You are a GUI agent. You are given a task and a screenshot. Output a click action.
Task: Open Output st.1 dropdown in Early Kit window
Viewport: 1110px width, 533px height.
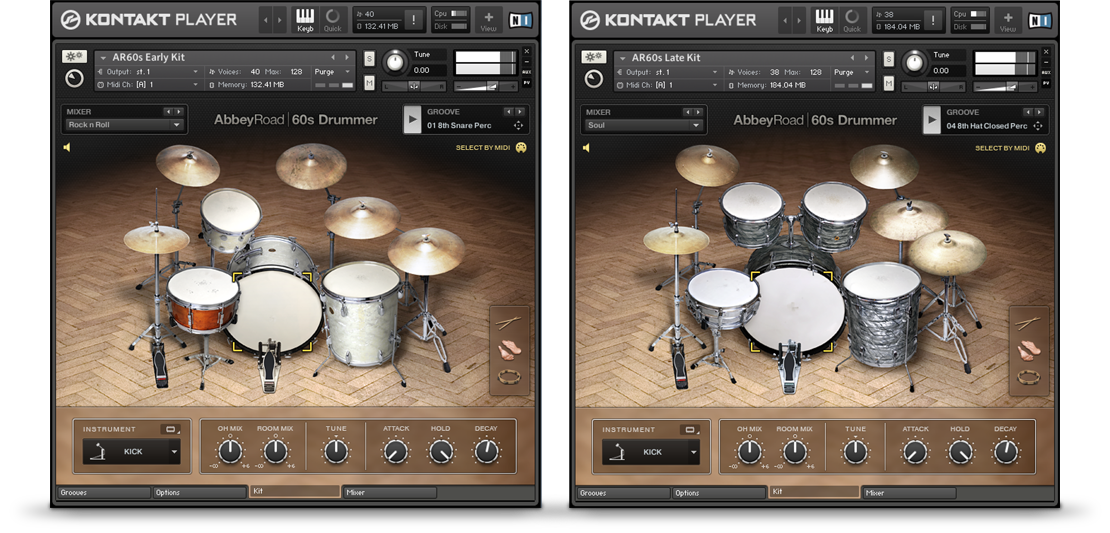pyautogui.click(x=148, y=72)
